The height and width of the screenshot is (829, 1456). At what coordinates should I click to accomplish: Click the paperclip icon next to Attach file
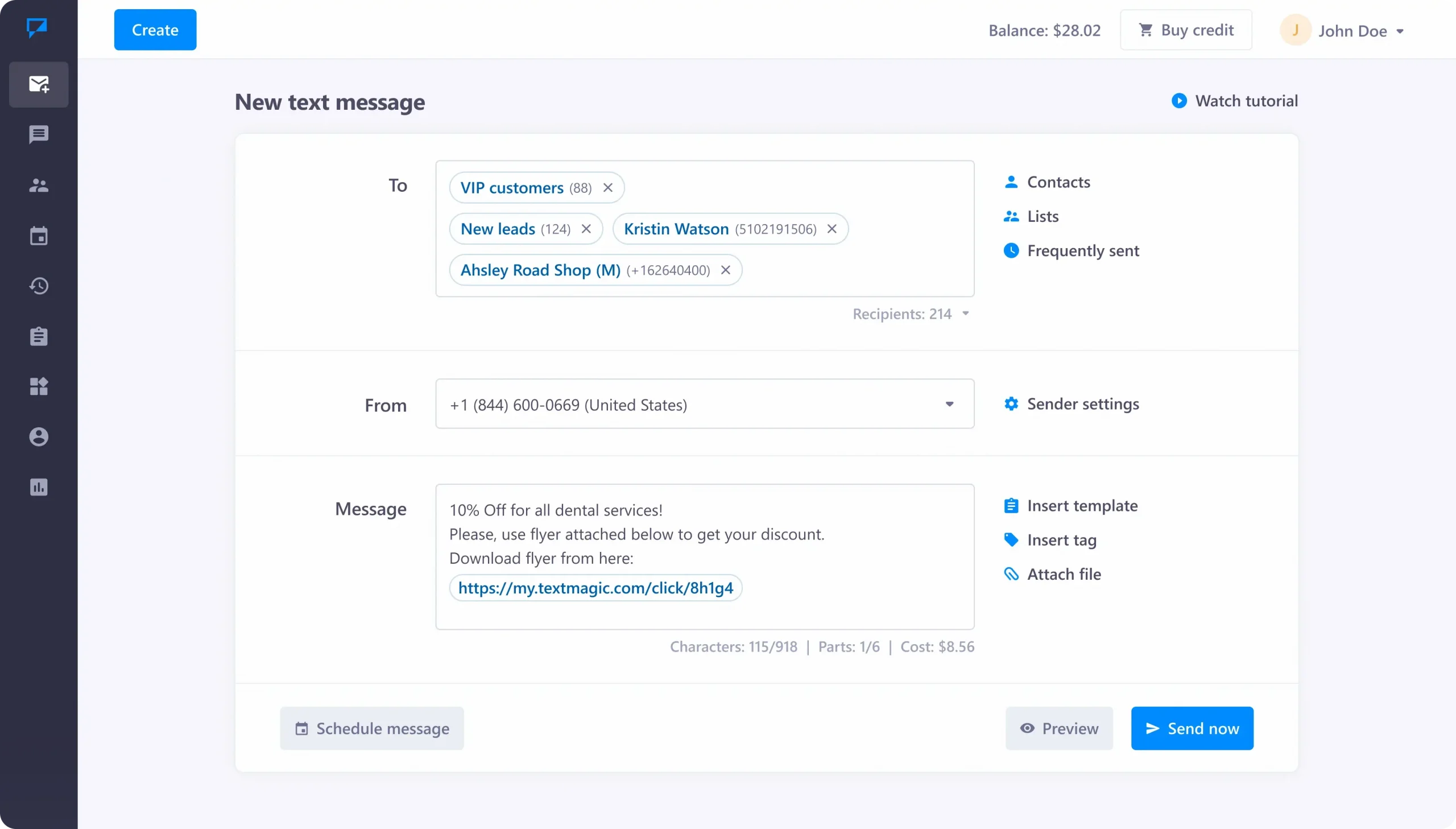pos(1011,574)
